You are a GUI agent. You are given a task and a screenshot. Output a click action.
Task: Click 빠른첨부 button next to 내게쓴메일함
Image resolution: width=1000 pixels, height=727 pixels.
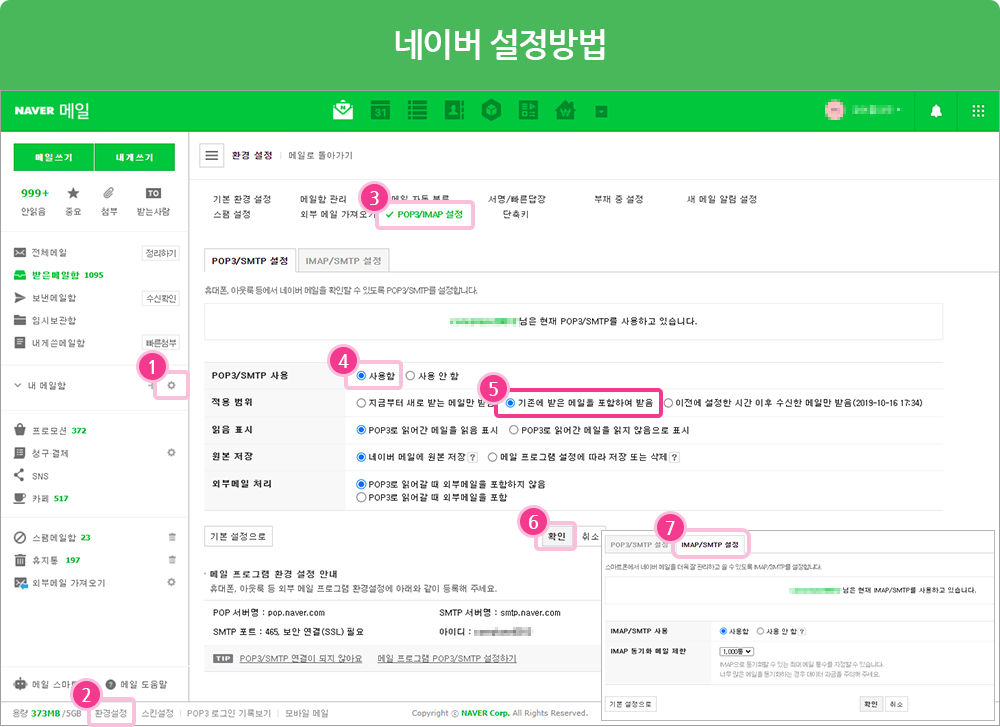tap(161, 343)
